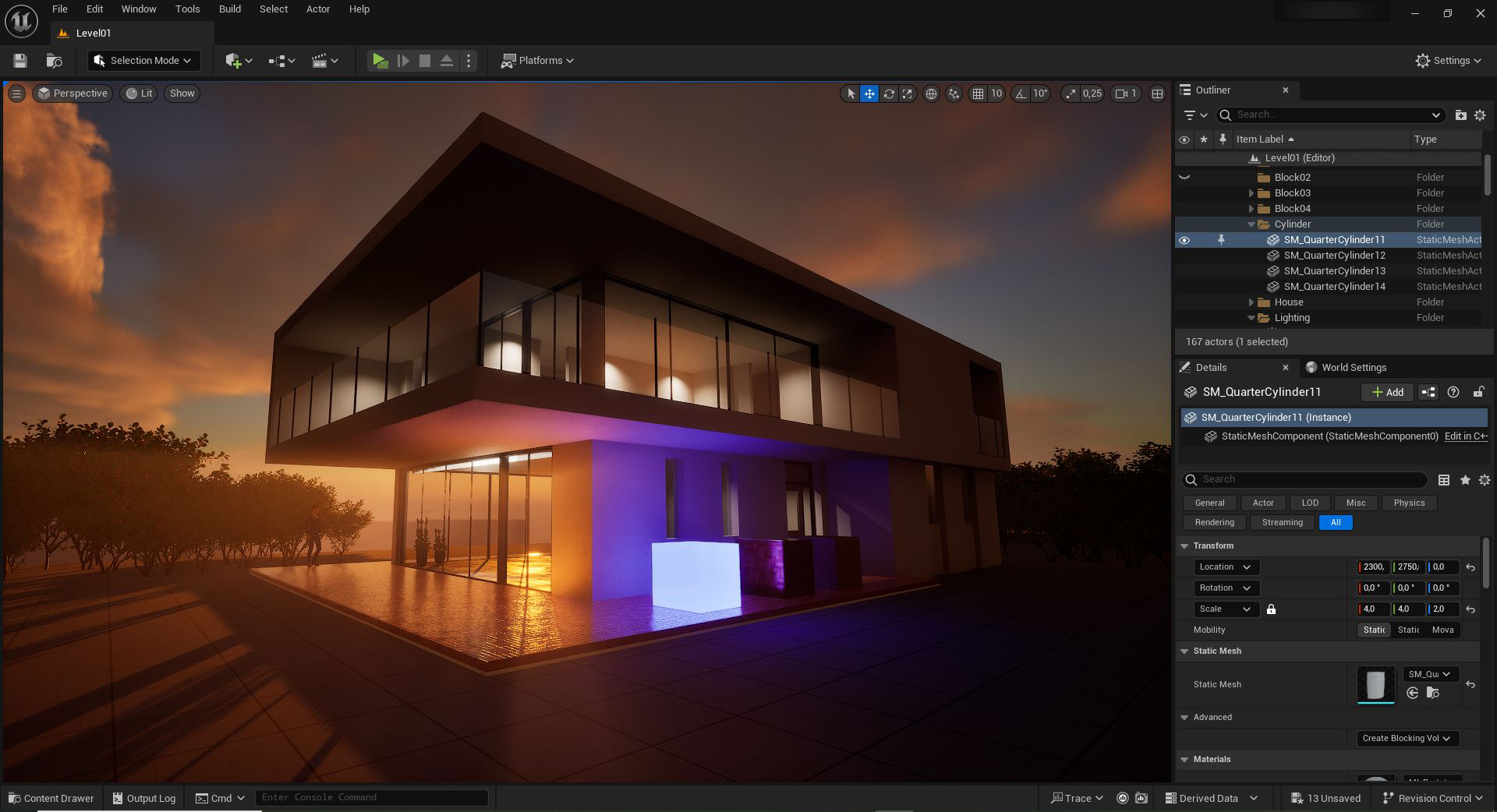
Task: Toggle rotation angle snapping icon
Action: [x=1021, y=94]
